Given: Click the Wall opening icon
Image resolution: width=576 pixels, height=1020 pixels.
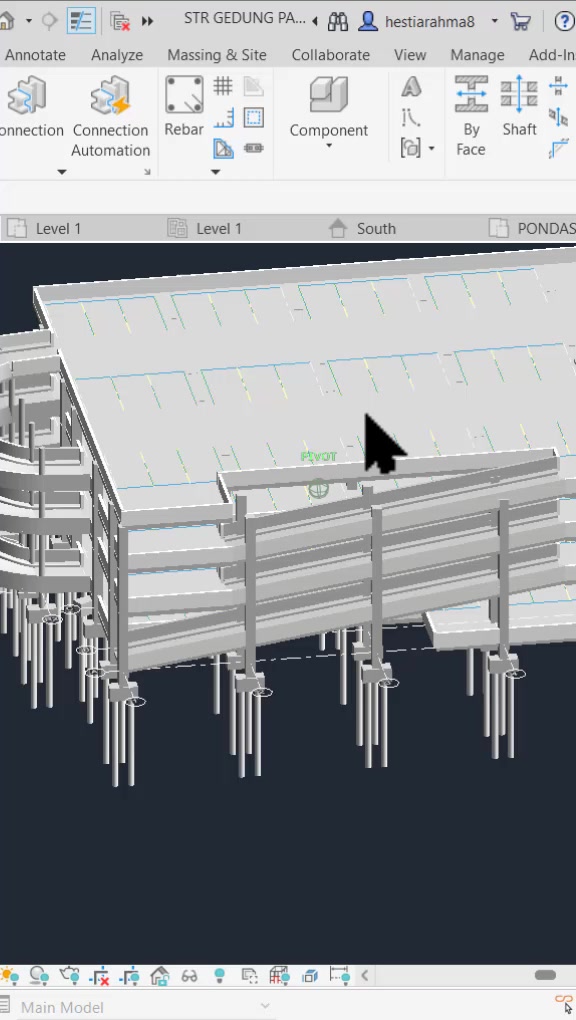Looking at the screenshot, I should [x=558, y=86].
